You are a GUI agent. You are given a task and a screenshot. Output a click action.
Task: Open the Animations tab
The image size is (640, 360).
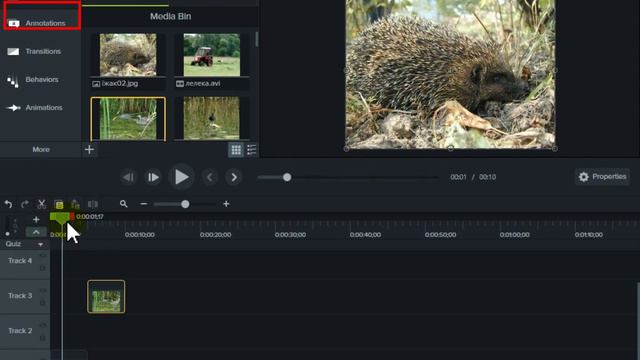point(41,108)
